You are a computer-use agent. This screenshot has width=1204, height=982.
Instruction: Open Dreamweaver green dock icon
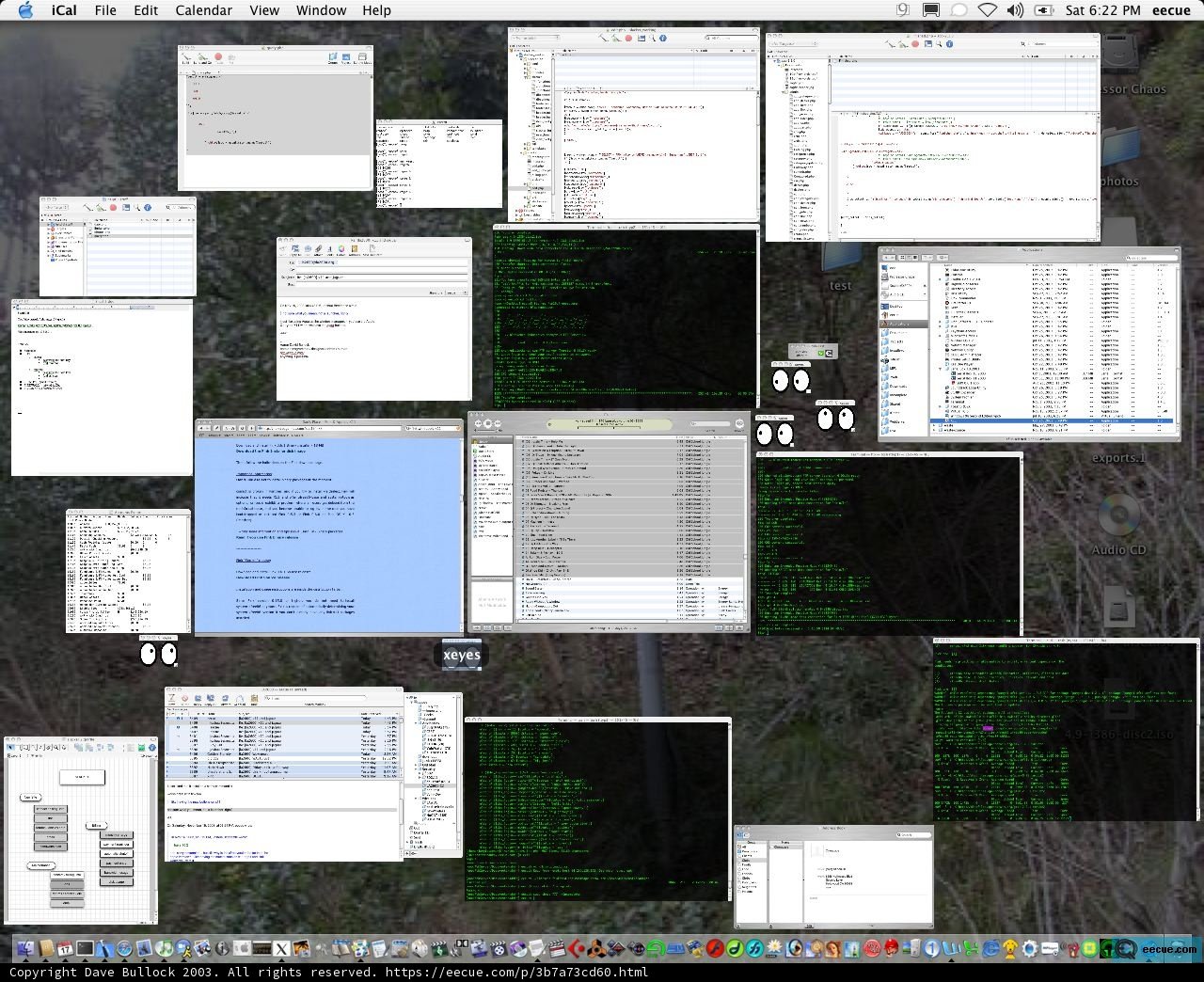coord(735,948)
